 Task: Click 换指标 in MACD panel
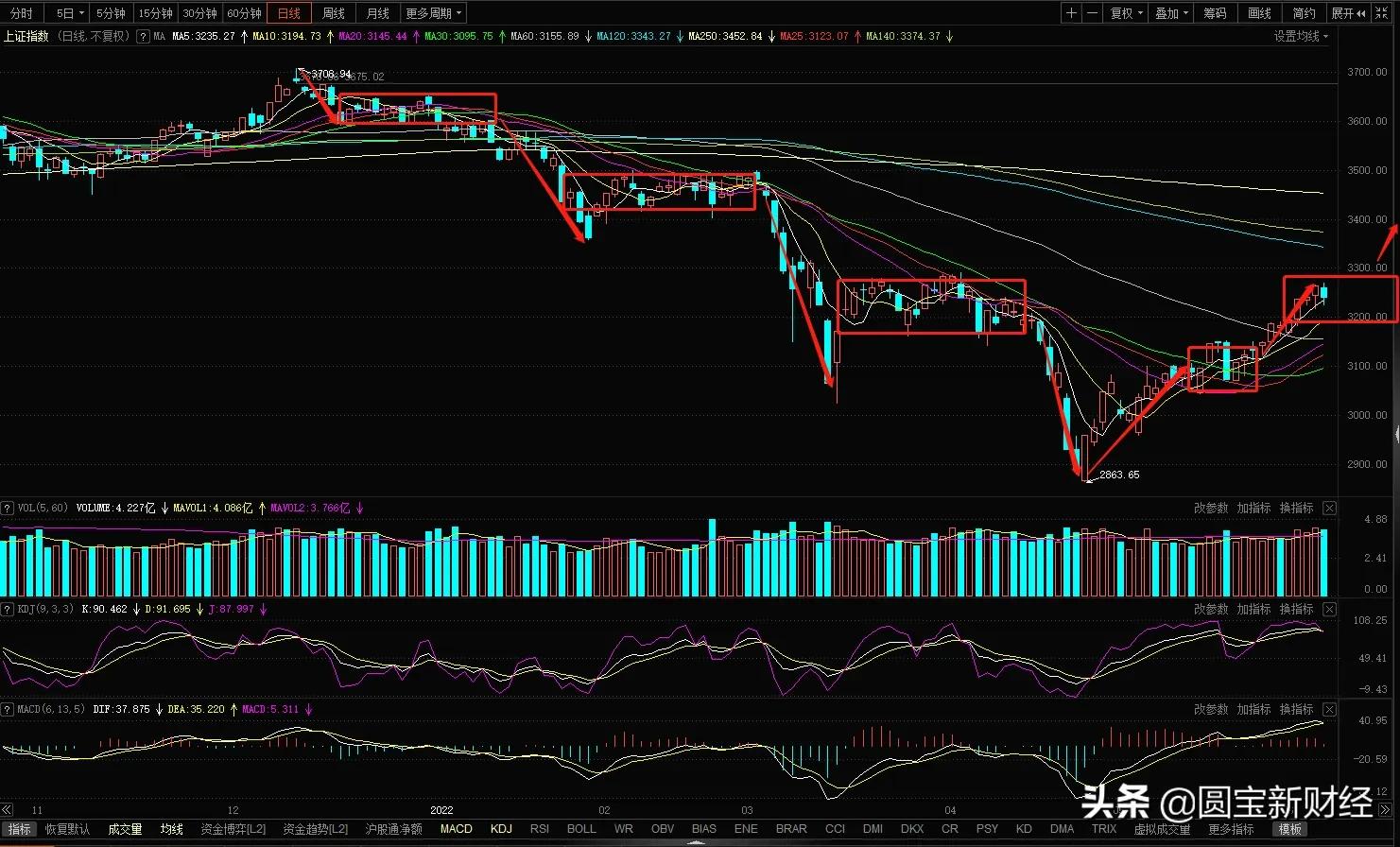[1296, 709]
